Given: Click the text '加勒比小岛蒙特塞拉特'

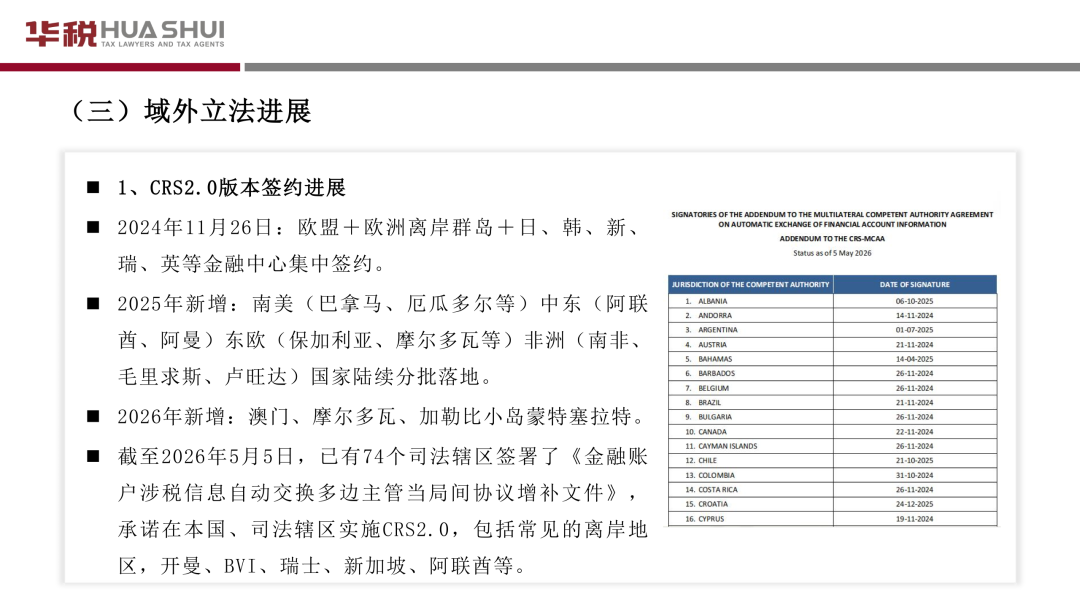Looking at the screenshot, I should (526, 417).
